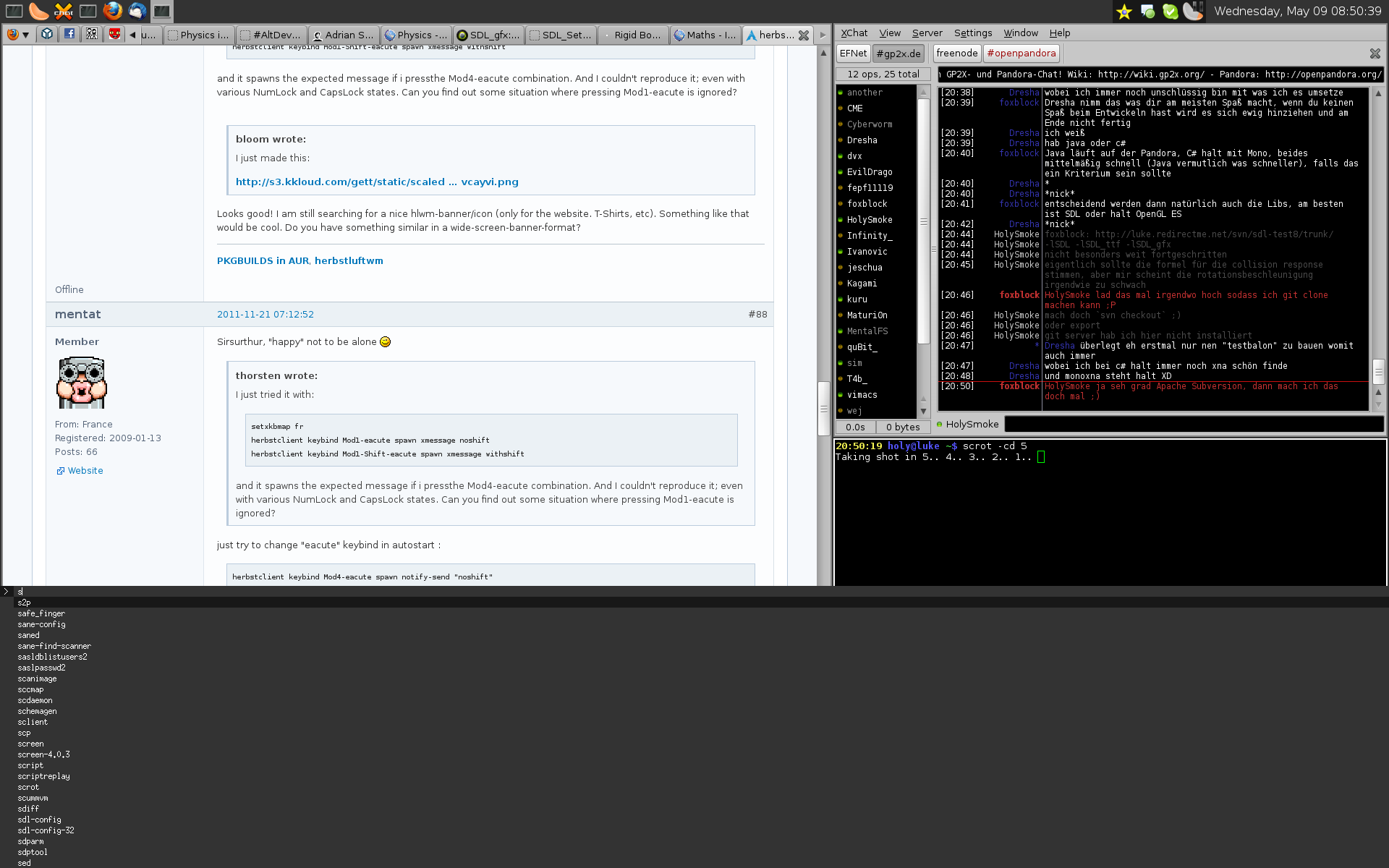Viewport: 1389px width, 868px height.
Task: Open the s3.kkloud.com image link
Action: tap(377, 182)
